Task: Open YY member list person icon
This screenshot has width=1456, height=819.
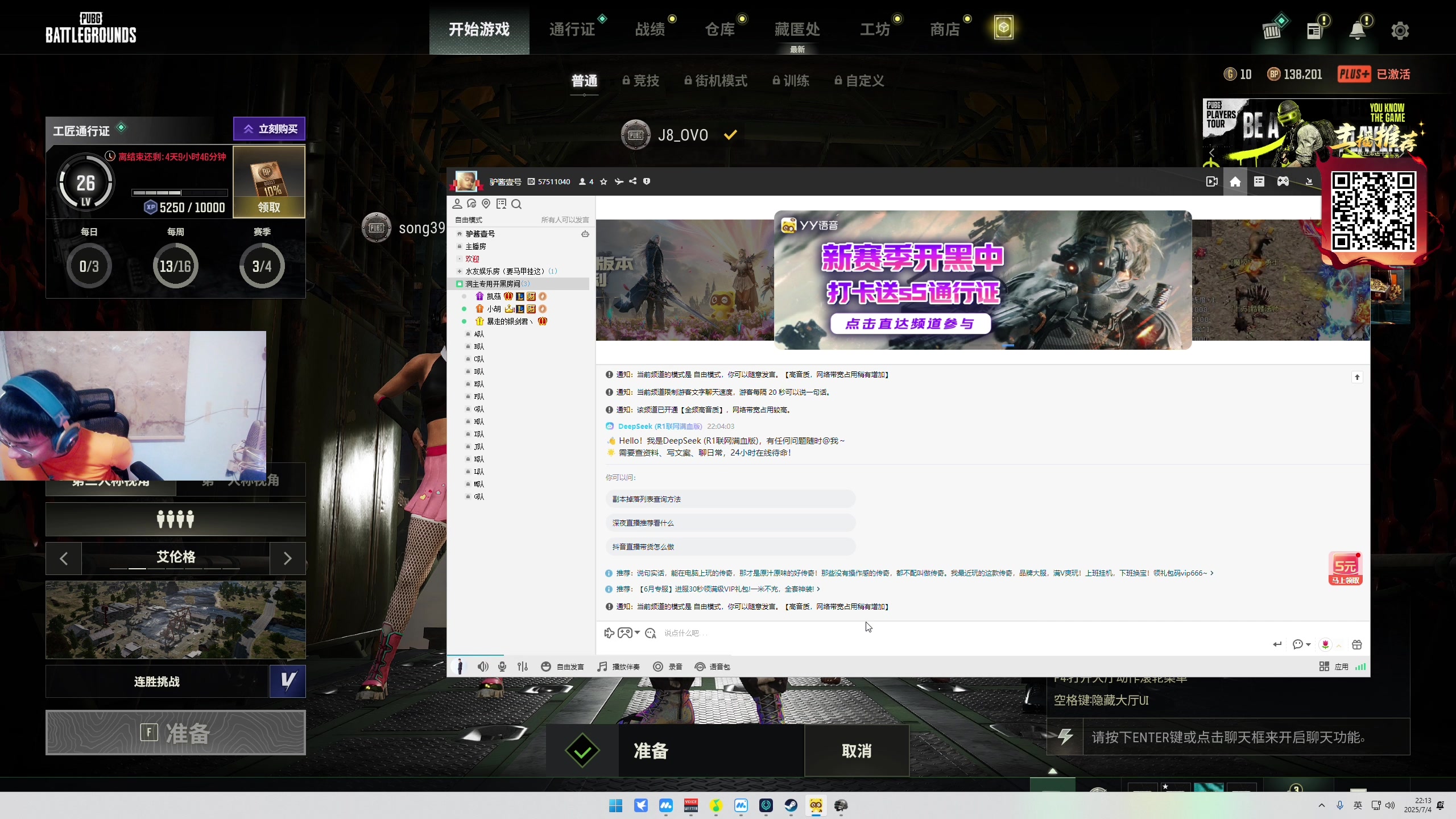Action: click(x=457, y=204)
